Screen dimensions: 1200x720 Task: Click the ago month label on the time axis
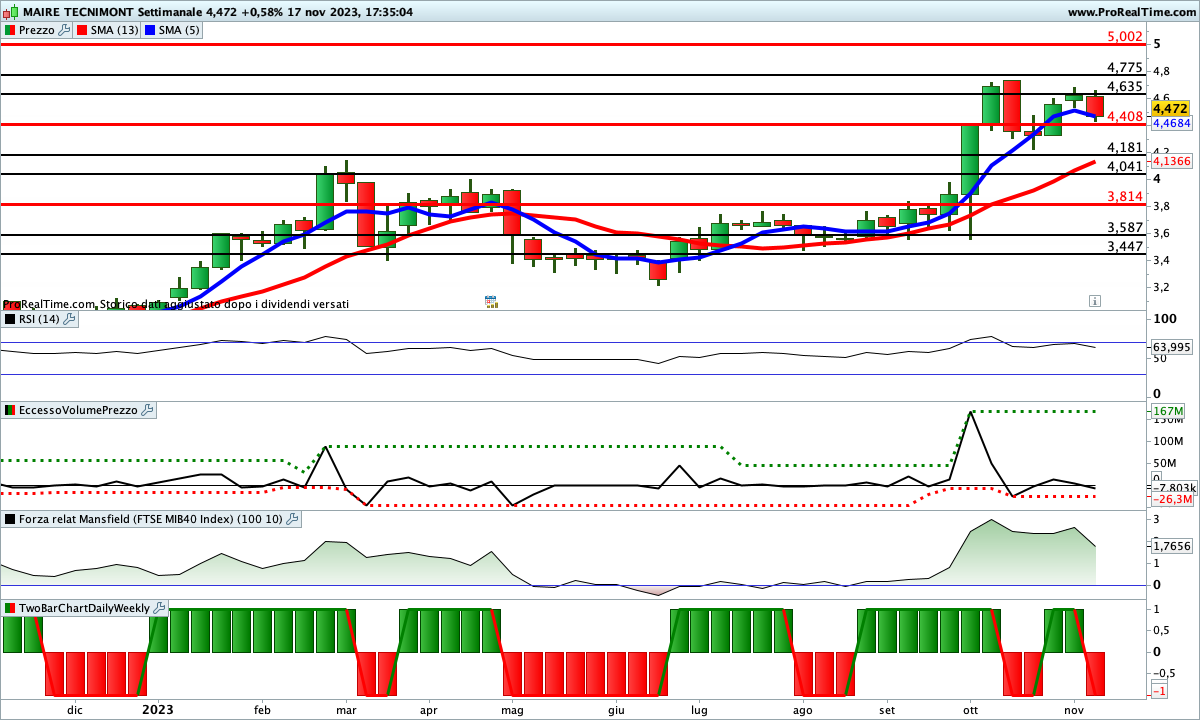click(802, 709)
